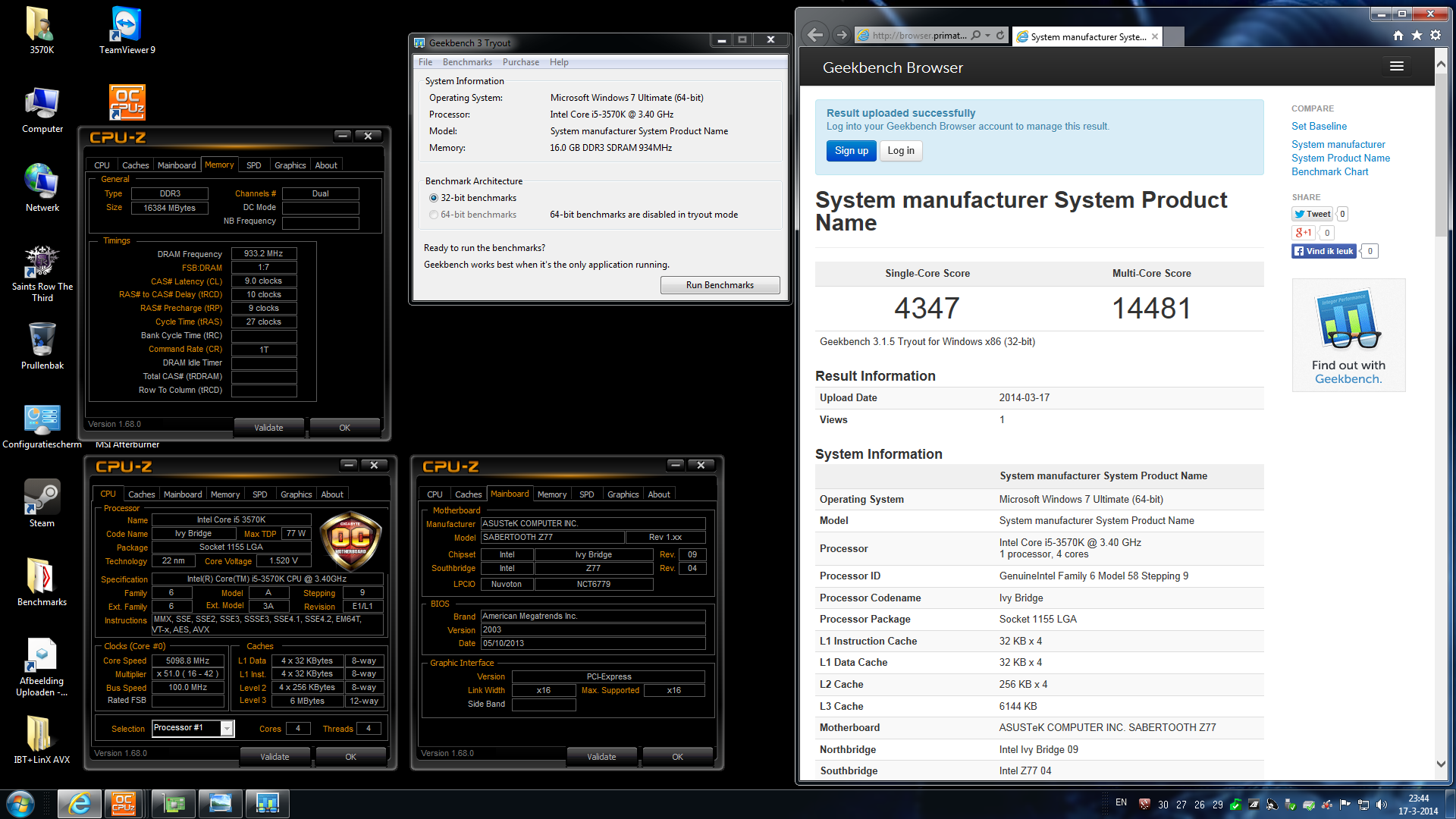The width and height of the screenshot is (1456, 819).
Task: Go back in Internet Explorer
Action: (x=815, y=35)
